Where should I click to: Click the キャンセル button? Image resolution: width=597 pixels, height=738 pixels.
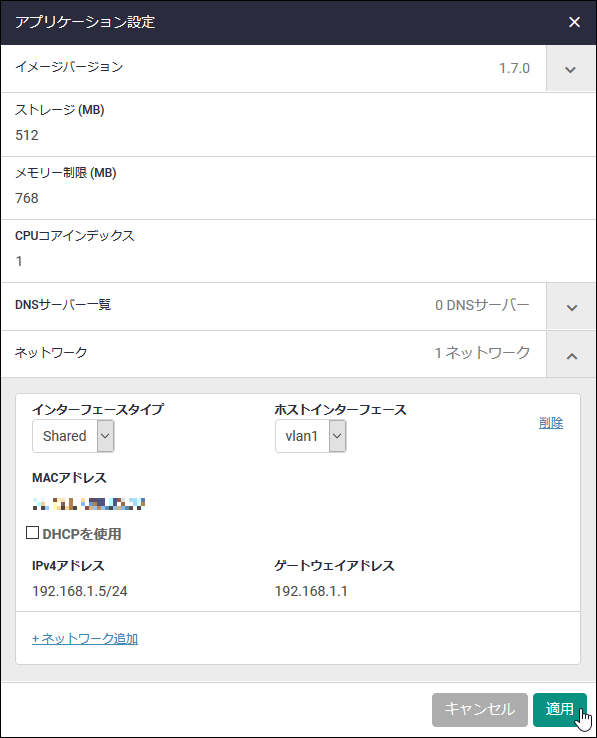480,709
